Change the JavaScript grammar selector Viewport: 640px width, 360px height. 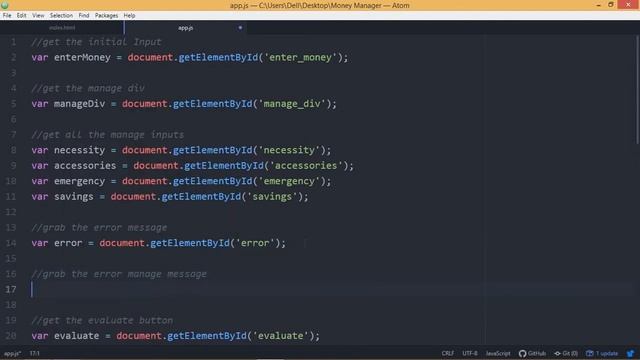coord(498,353)
